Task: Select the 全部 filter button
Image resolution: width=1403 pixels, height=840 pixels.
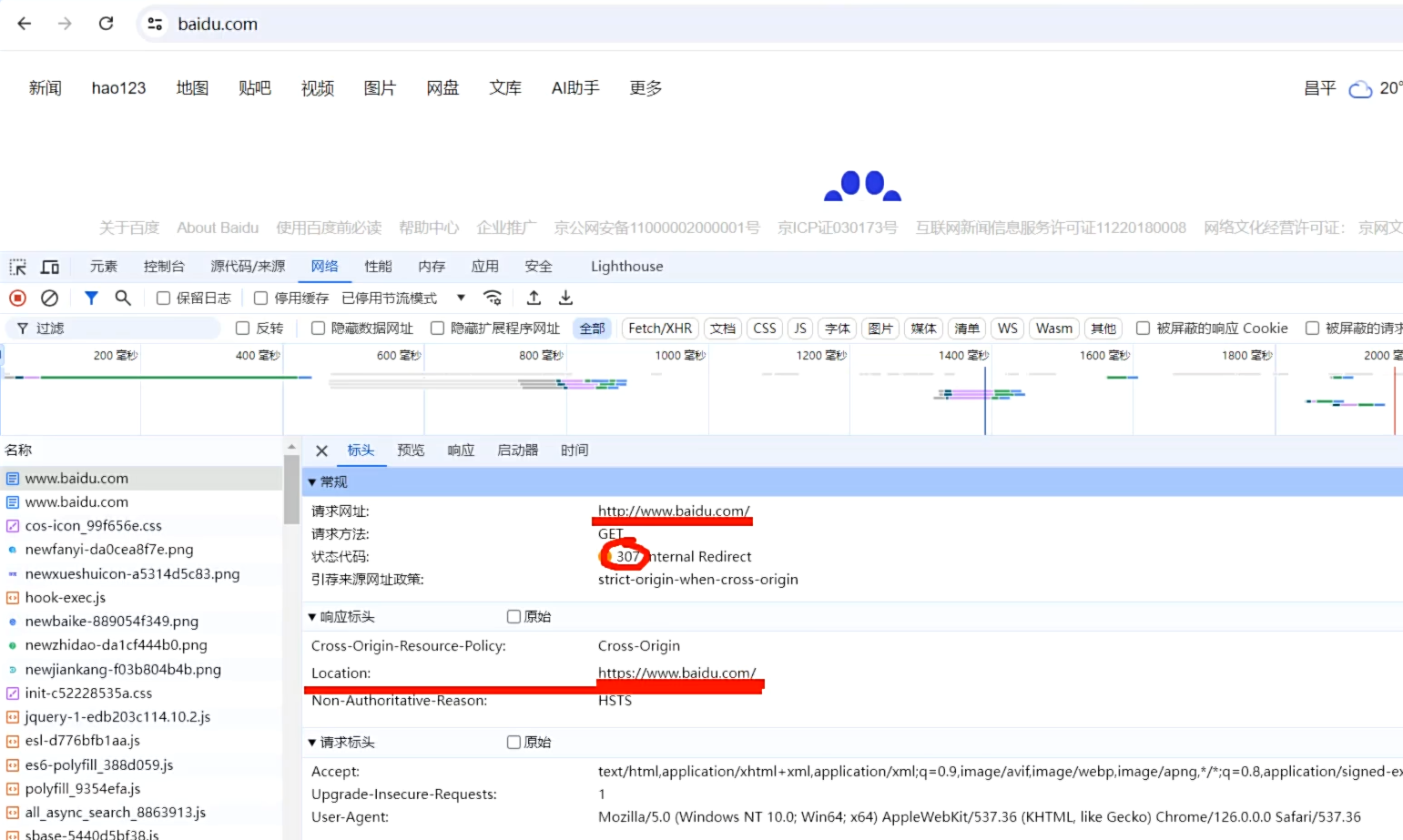Action: point(593,329)
